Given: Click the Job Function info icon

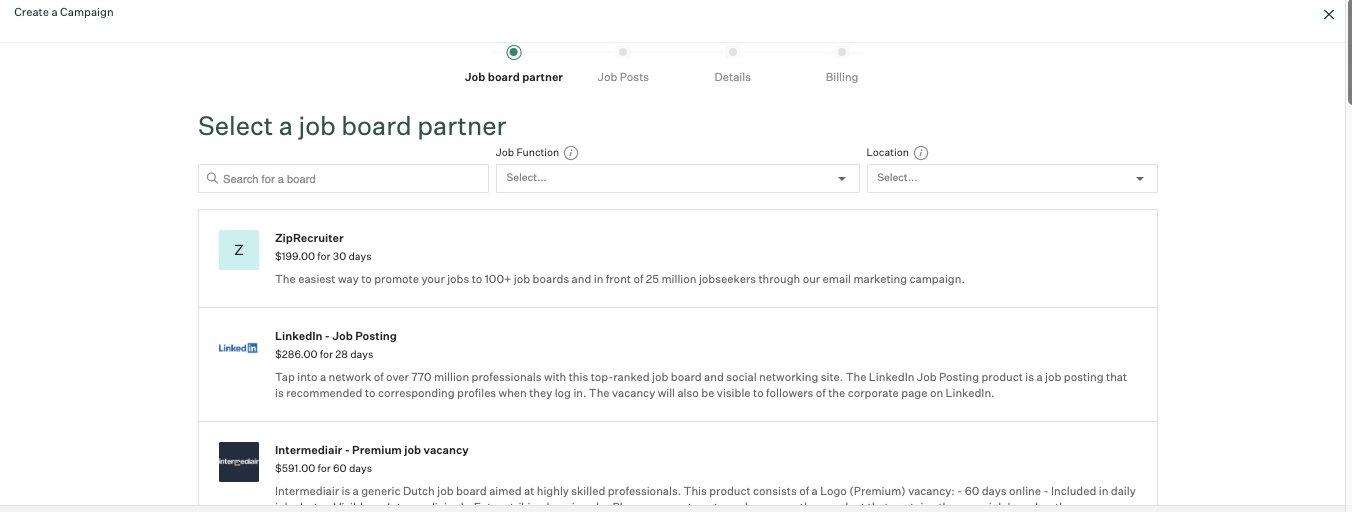Looking at the screenshot, I should pos(571,153).
